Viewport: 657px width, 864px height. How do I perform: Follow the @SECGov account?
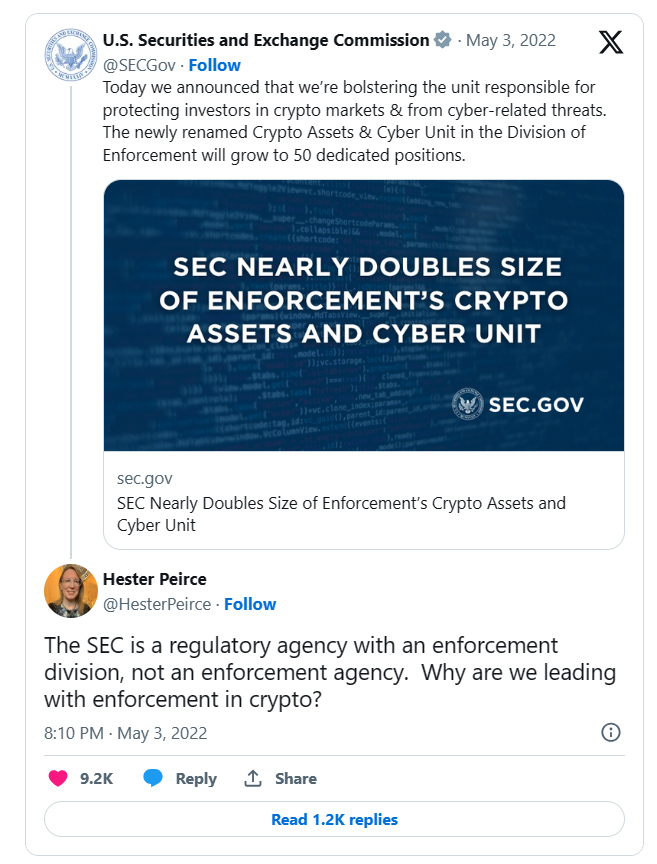click(214, 65)
